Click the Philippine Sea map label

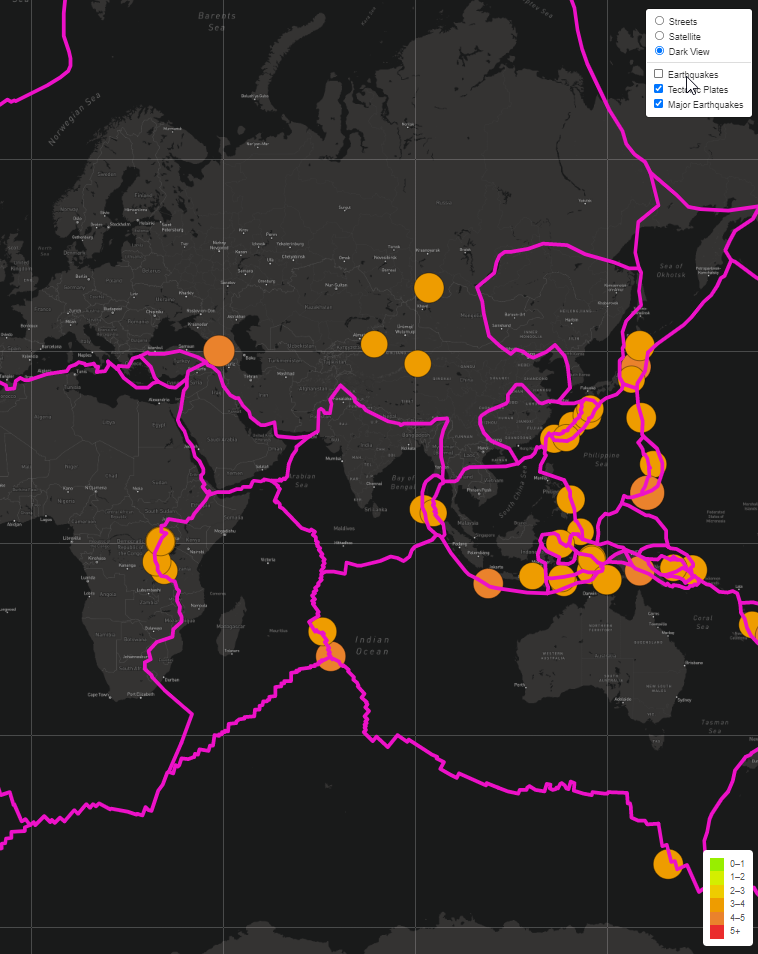click(601, 459)
